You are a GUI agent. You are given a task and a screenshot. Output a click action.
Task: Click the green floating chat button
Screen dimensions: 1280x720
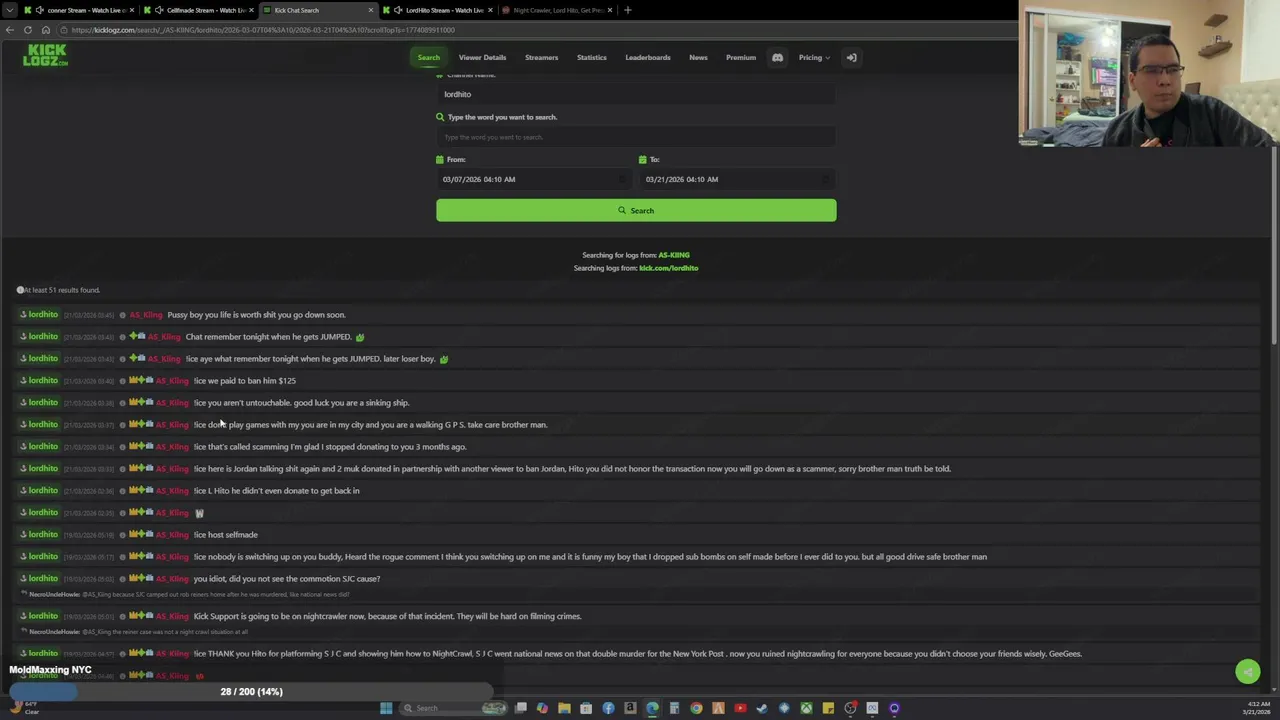(x=1247, y=672)
